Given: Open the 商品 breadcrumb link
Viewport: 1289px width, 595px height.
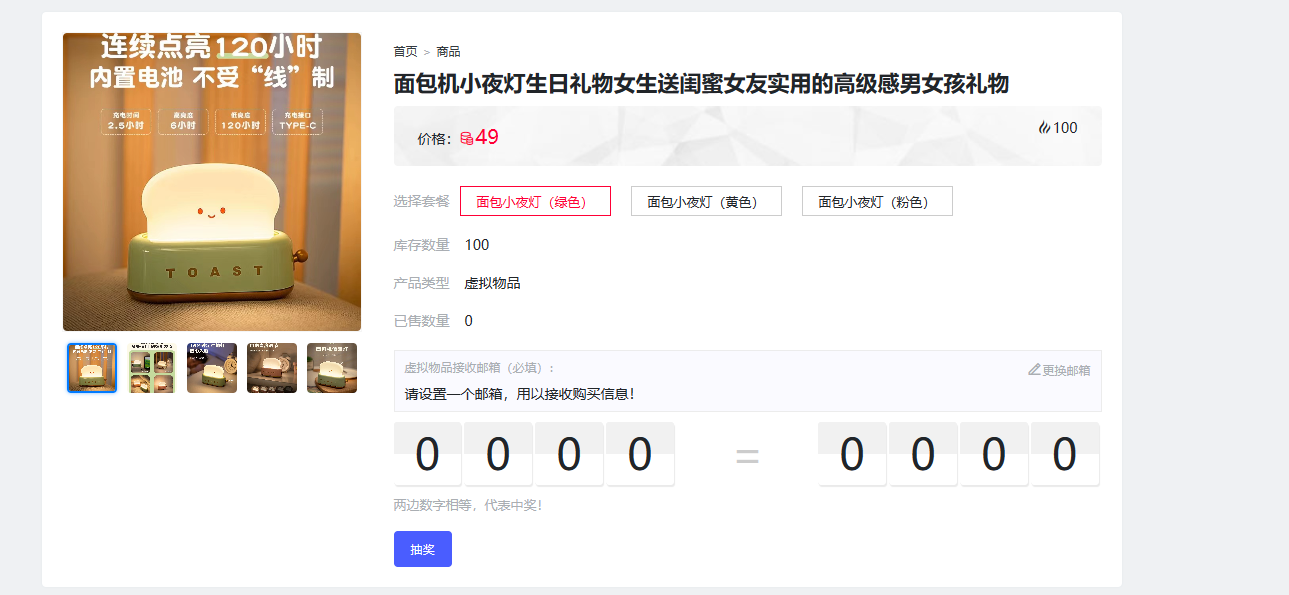Looking at the screenshot, I should pyautogui.click(x=448, y=52).
